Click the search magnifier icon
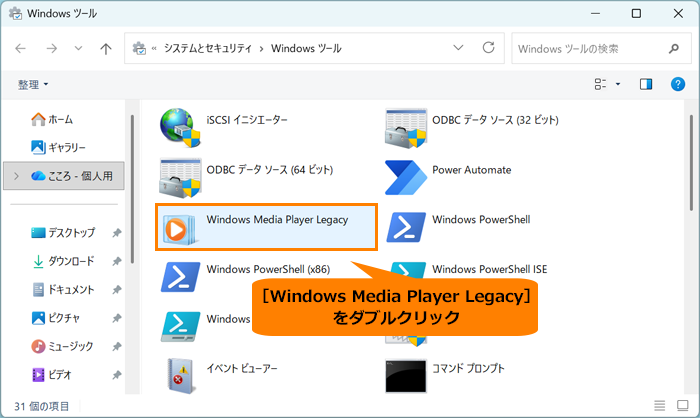Image resolution: width=700 pixels, height=418 pixels. (x=674, y=48)
